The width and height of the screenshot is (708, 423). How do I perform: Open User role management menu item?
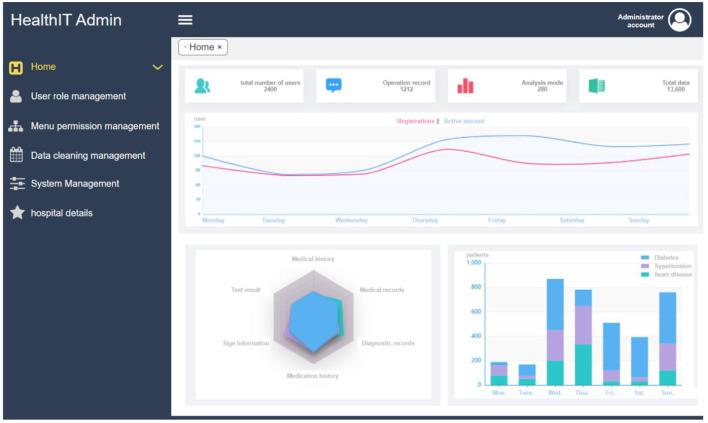pyautogui.click(x=78, y=97)
